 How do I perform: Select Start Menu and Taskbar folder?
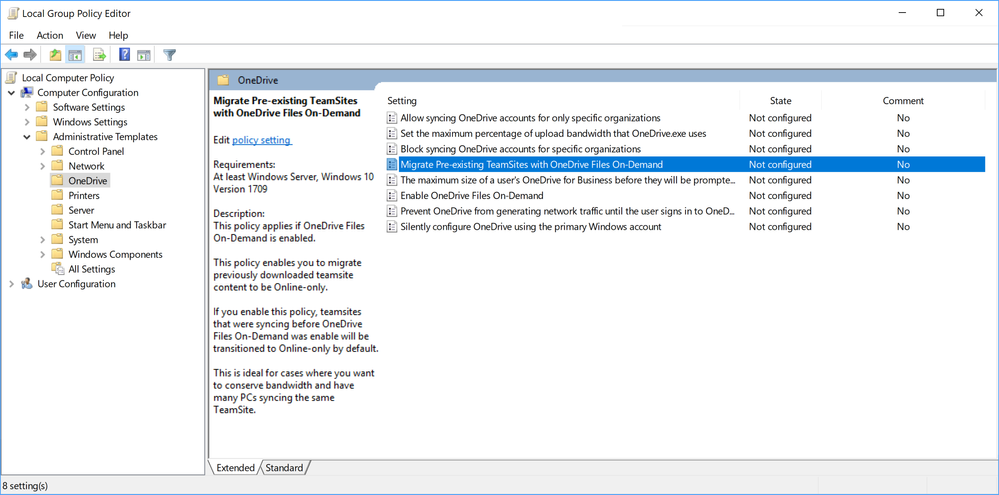pos(117,225)
